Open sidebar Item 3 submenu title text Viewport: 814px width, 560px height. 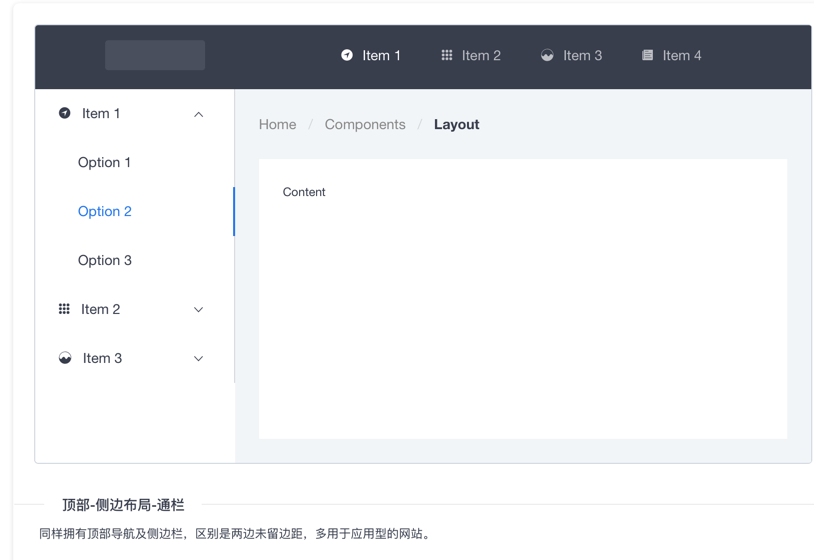pyautogui.click(x=102, y=358)
